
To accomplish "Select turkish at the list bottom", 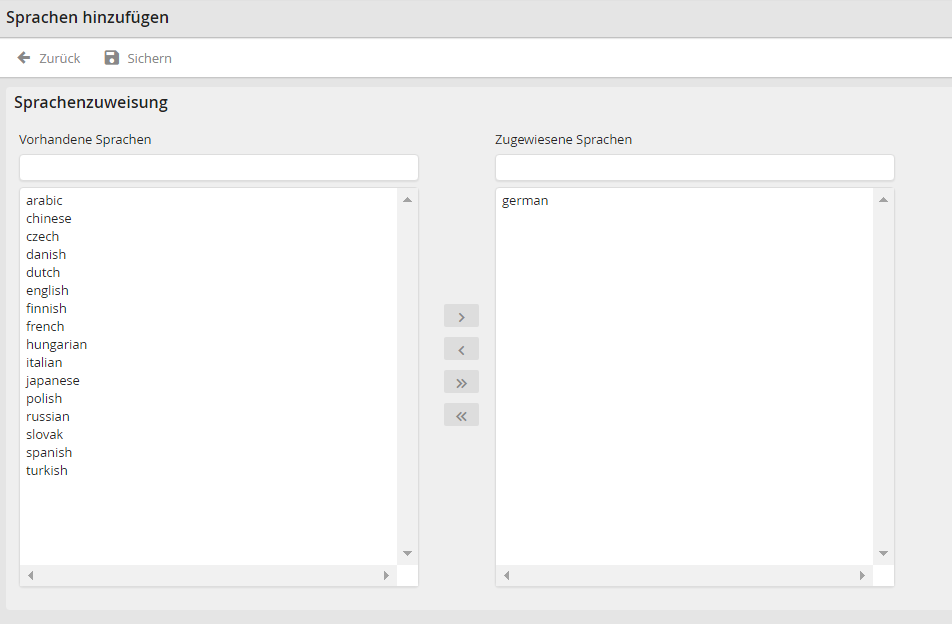I will [x=47, y=471].
